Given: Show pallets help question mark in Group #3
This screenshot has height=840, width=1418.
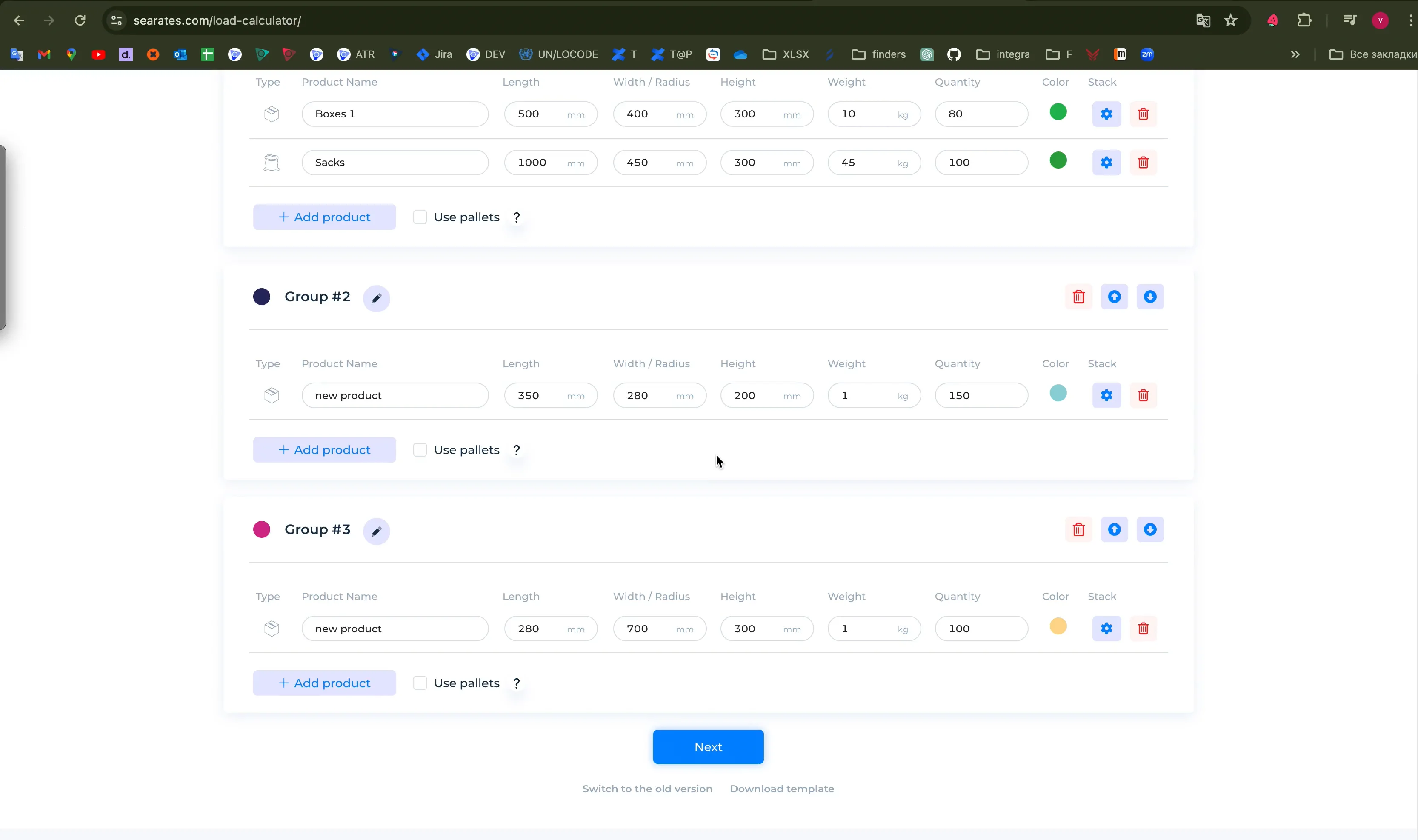Looking at the screenshot, I should [x=516, y=683].
